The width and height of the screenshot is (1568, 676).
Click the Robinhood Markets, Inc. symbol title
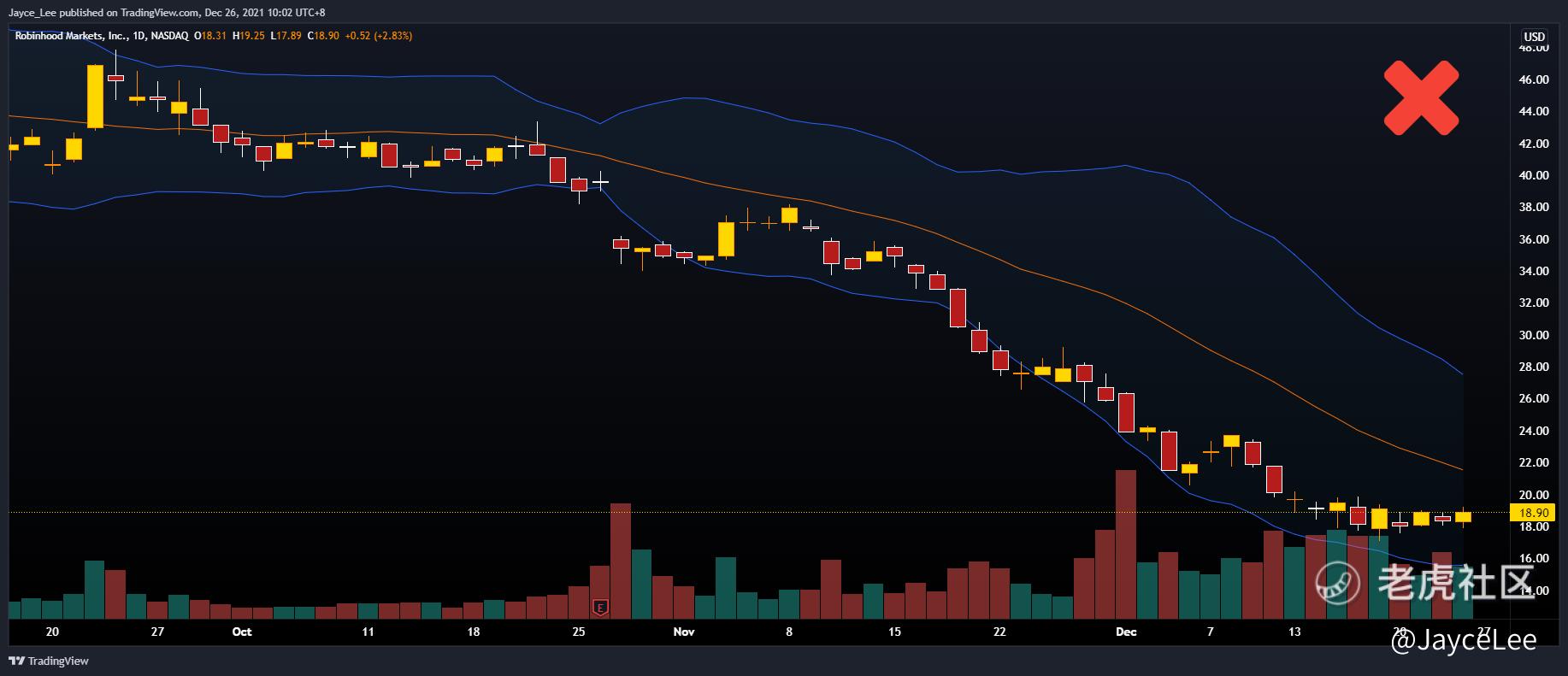[x=72, y=36]
